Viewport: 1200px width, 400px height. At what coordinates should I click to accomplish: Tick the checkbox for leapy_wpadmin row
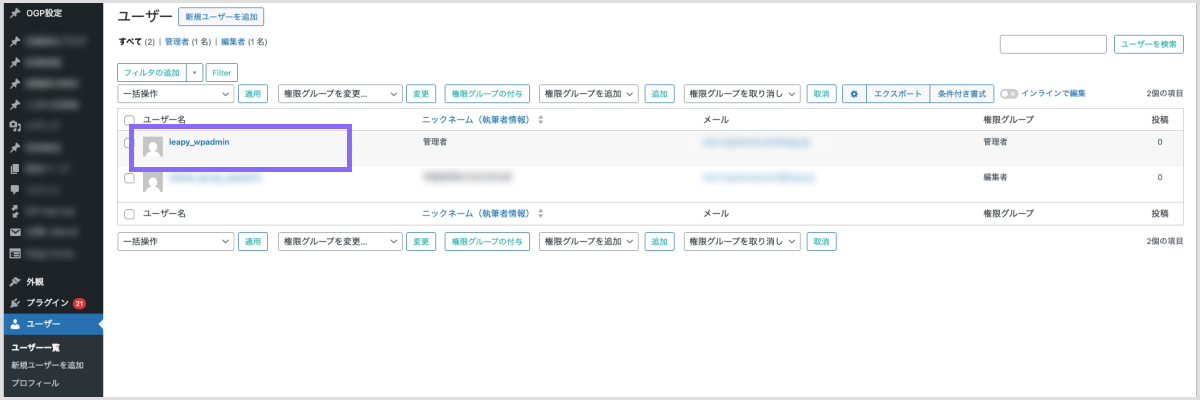point(128,143)
